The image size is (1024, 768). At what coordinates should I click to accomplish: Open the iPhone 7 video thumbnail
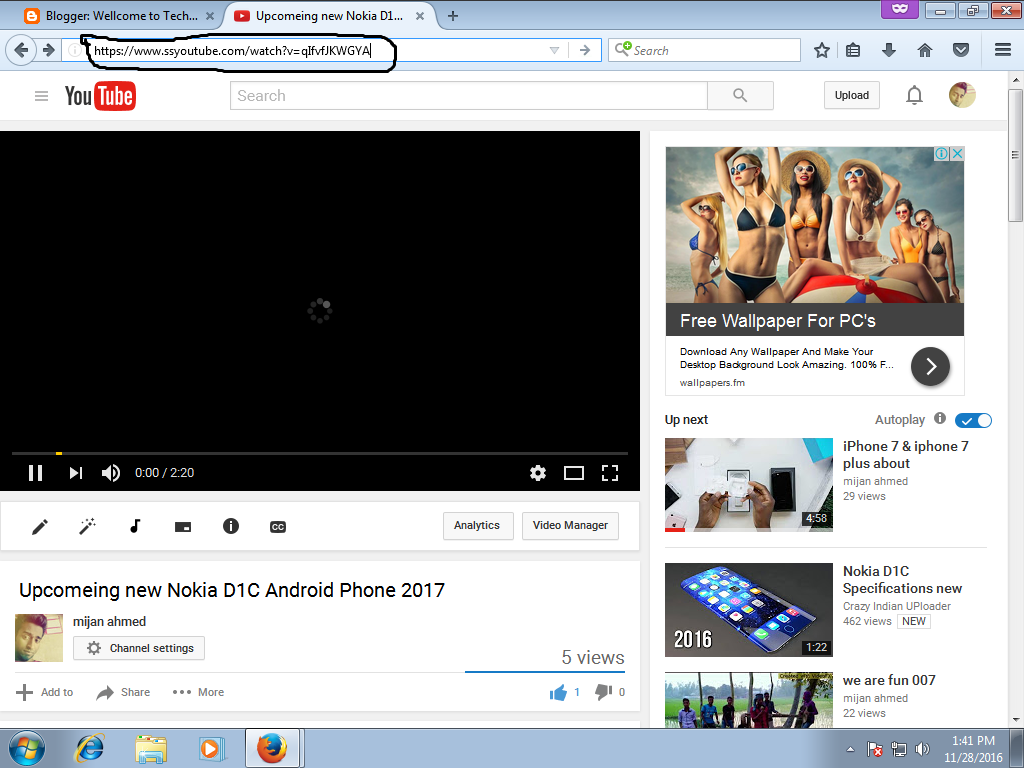748,485
